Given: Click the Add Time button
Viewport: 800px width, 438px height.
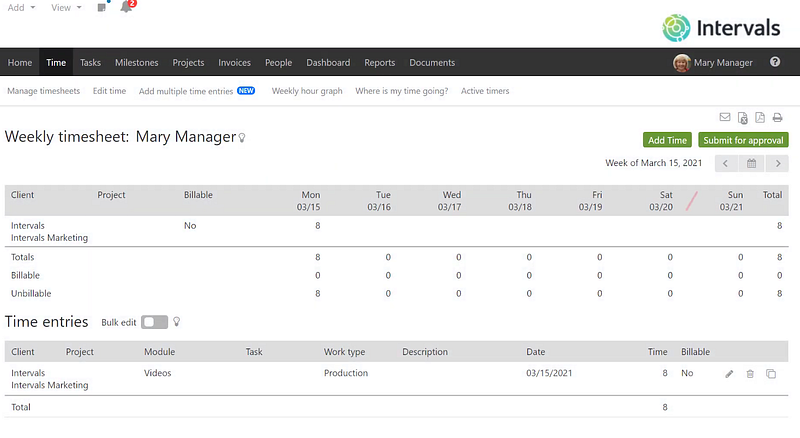Looking at the screenshot, I should [667, 140].
